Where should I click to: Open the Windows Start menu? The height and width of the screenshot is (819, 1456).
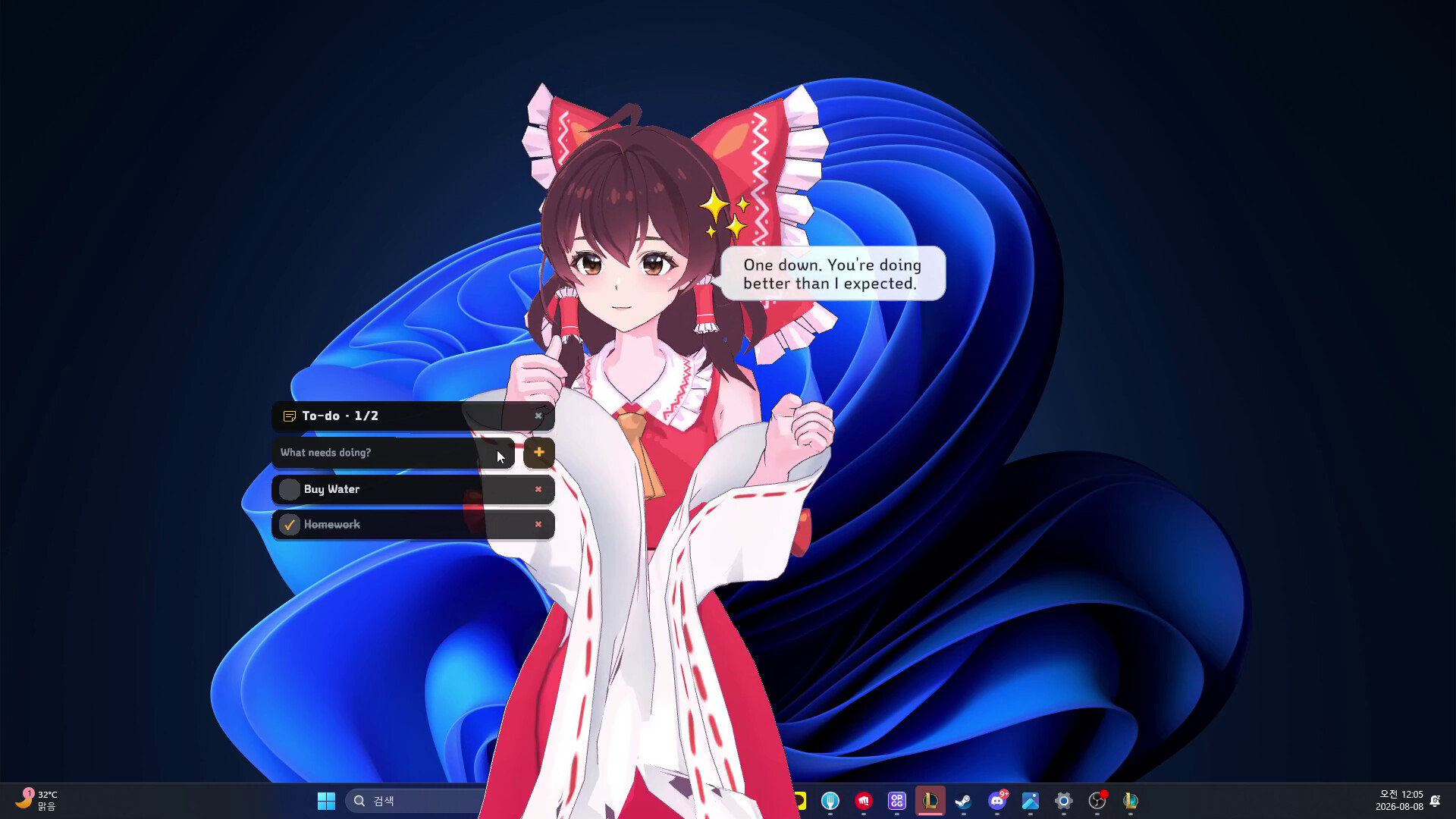coord(326,801)
